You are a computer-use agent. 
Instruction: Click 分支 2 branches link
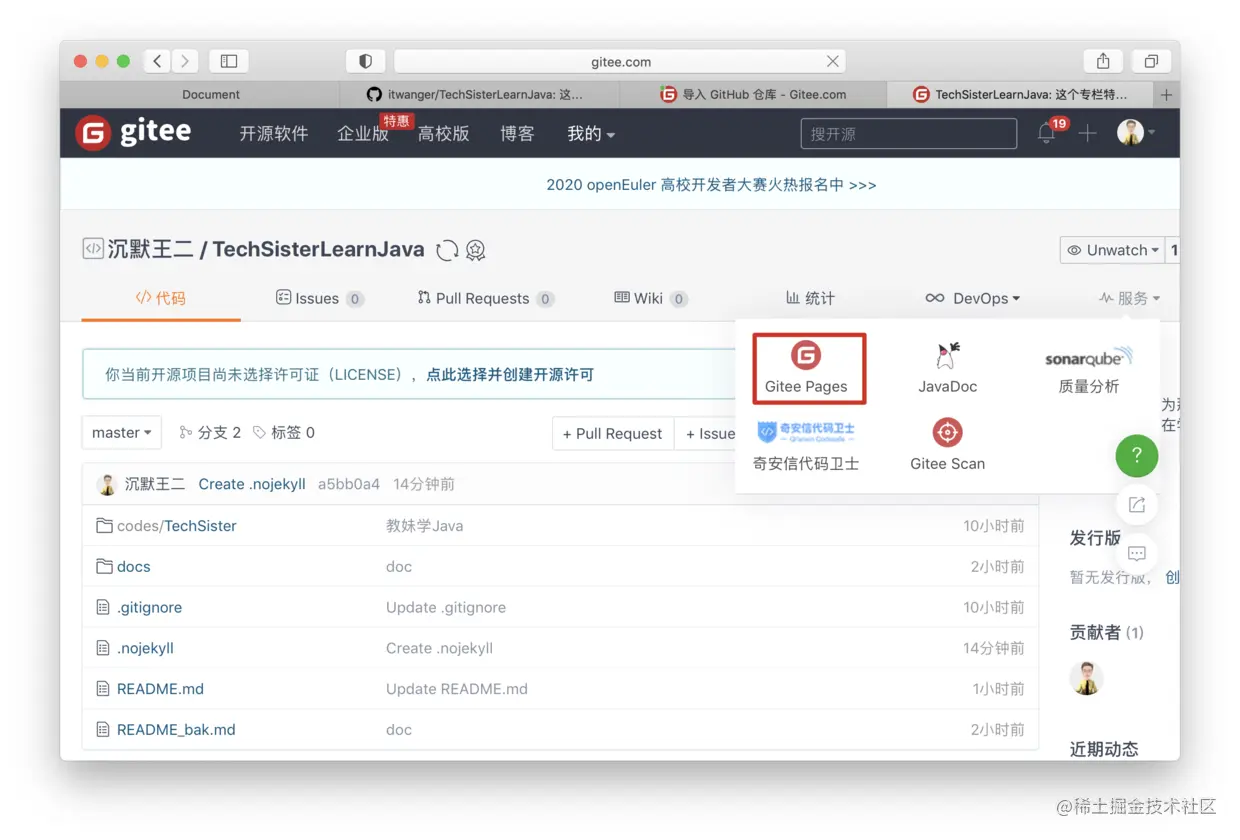pos(210,433)
